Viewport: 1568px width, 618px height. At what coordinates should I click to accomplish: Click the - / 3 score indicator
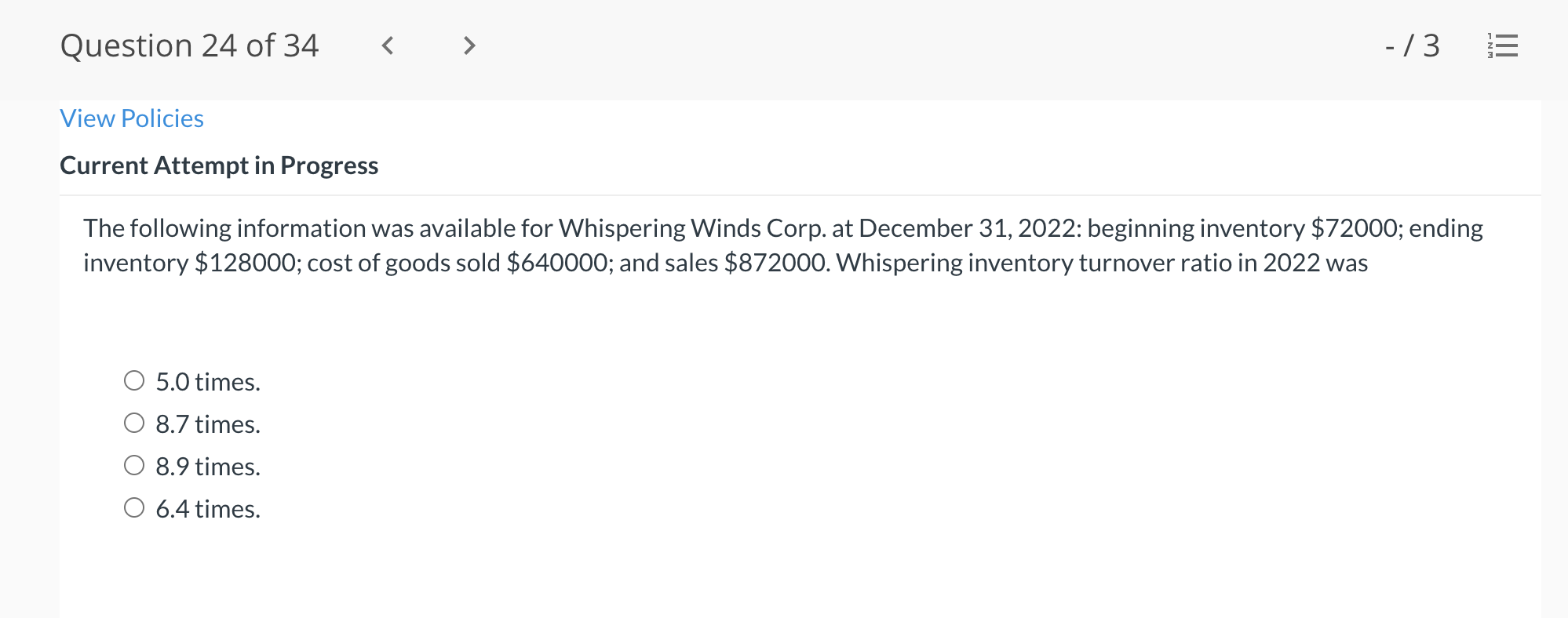pyautogui.click(x=1411, y=46)
